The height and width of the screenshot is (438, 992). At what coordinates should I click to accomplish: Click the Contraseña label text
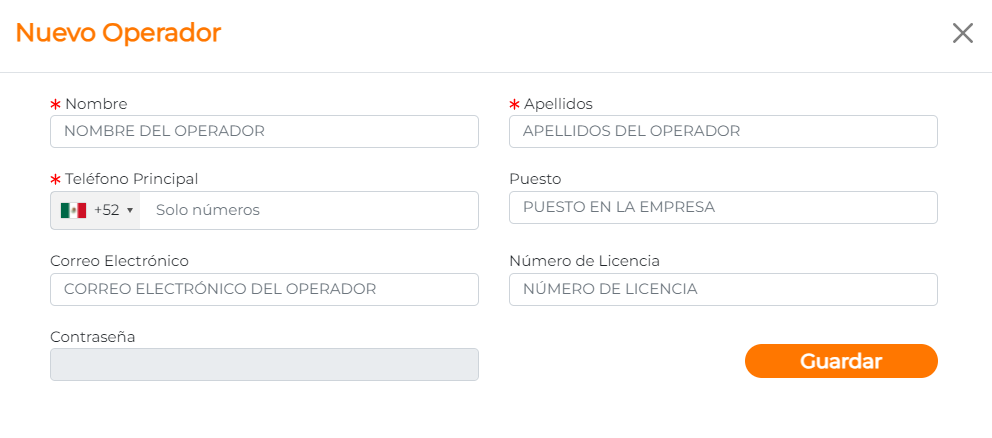click(92, 337)
